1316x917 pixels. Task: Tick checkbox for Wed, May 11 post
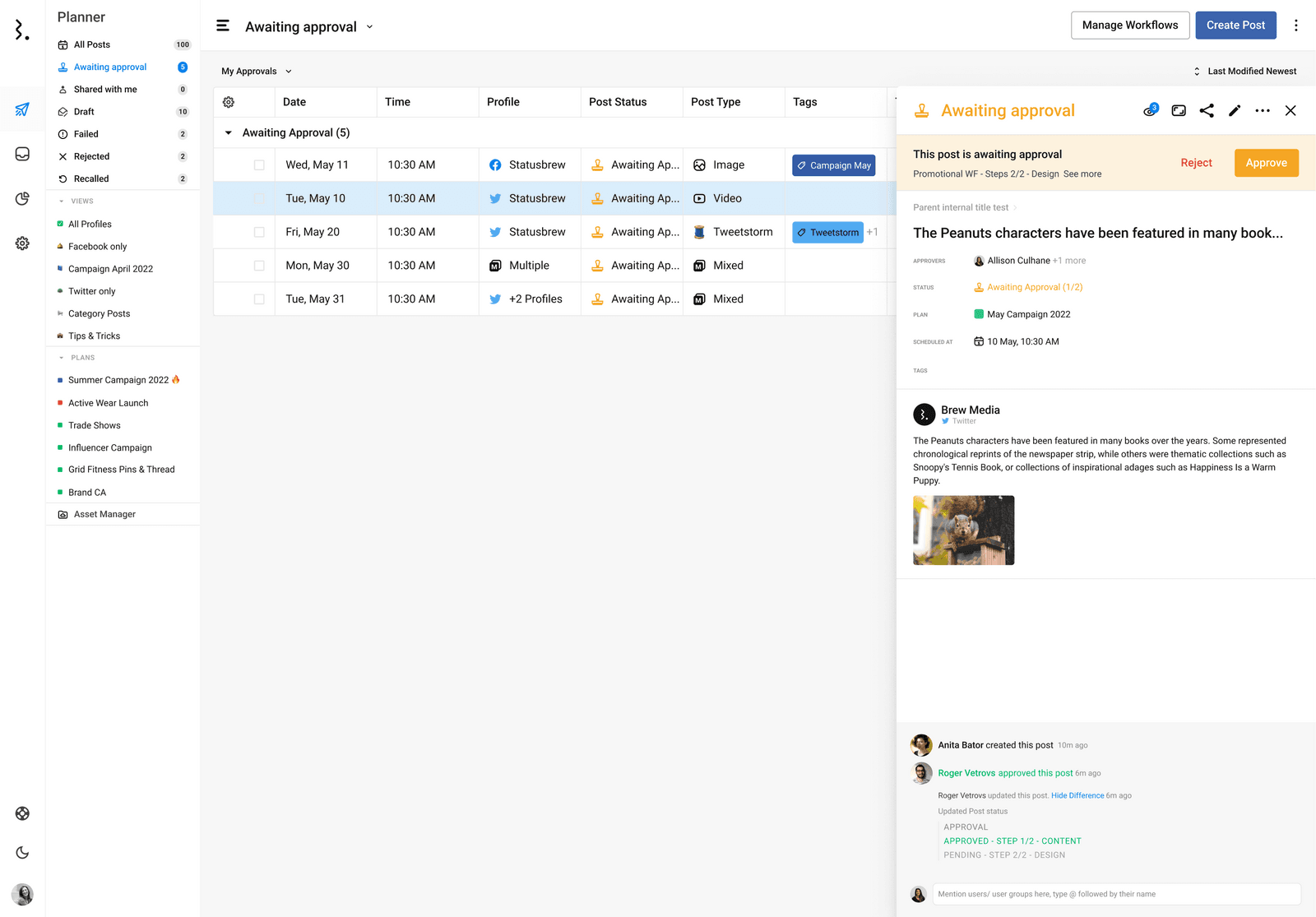(259, 165)
